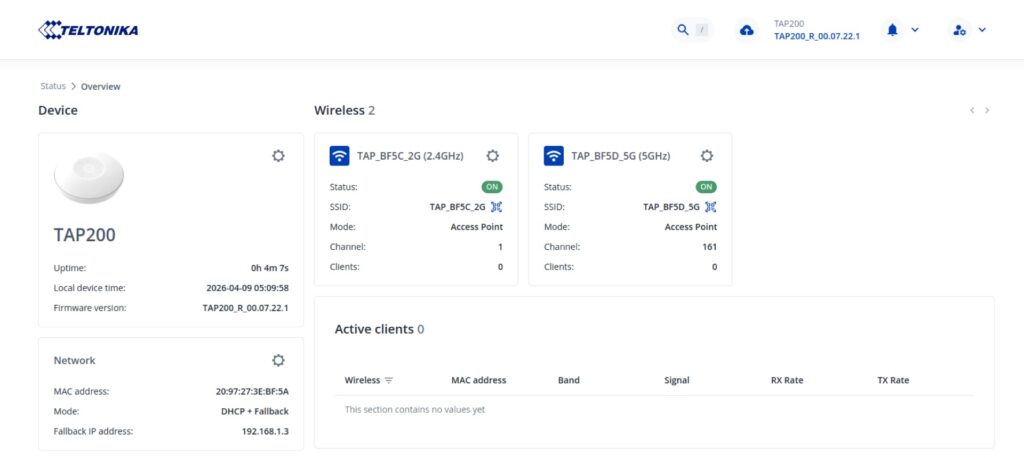This screenshot has height=458, width=1024.
Task: Open Device card settings gear
Action: point(278,155)
